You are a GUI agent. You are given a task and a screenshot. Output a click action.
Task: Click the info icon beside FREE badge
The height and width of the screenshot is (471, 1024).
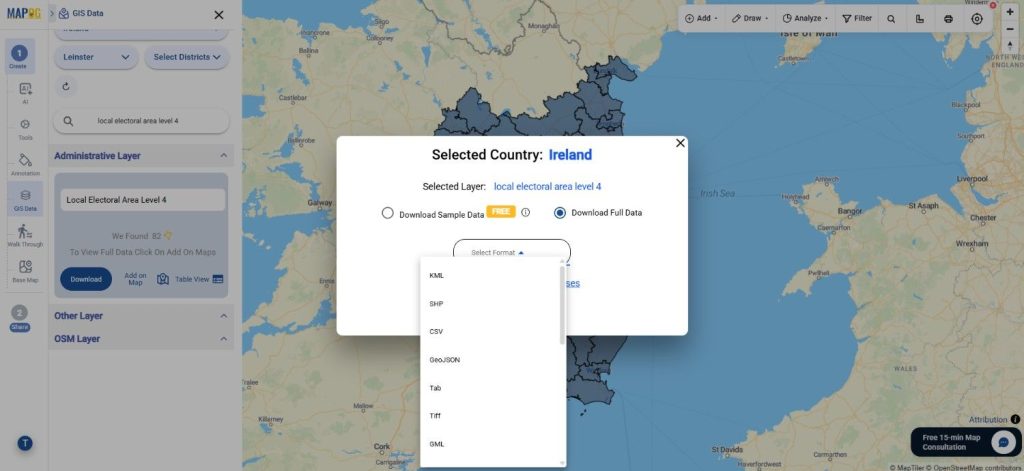525,212
